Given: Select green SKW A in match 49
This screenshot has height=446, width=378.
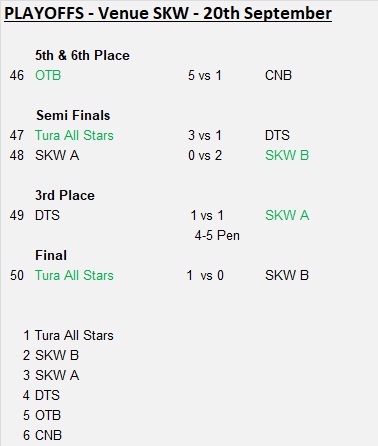Looking at the screenshot, I should coord(287,215).
